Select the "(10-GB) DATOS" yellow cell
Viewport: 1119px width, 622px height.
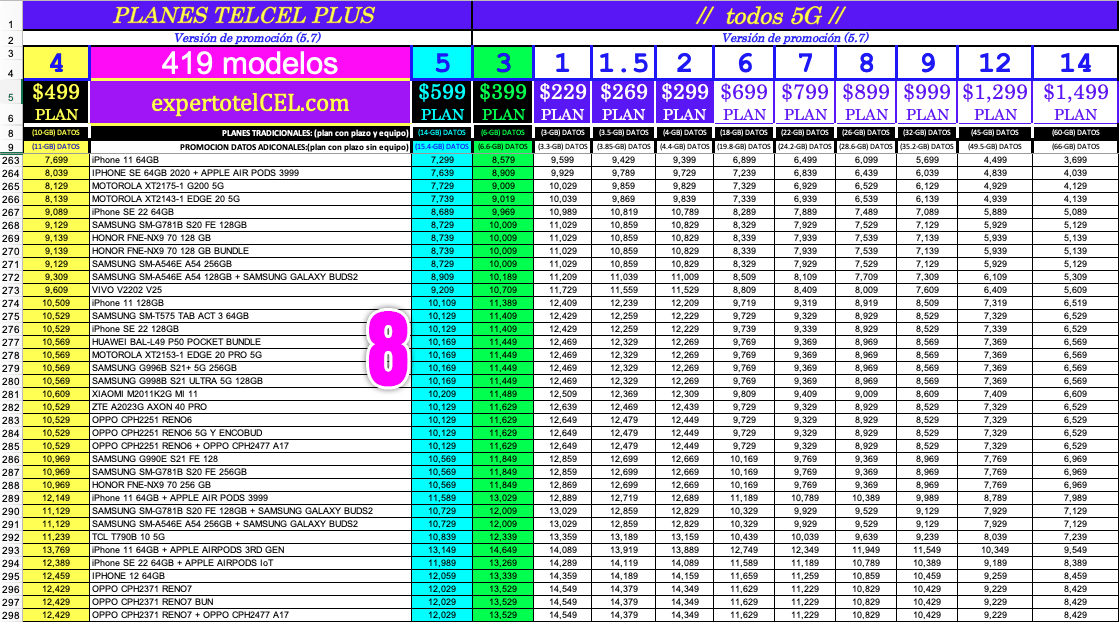[56, 133]
